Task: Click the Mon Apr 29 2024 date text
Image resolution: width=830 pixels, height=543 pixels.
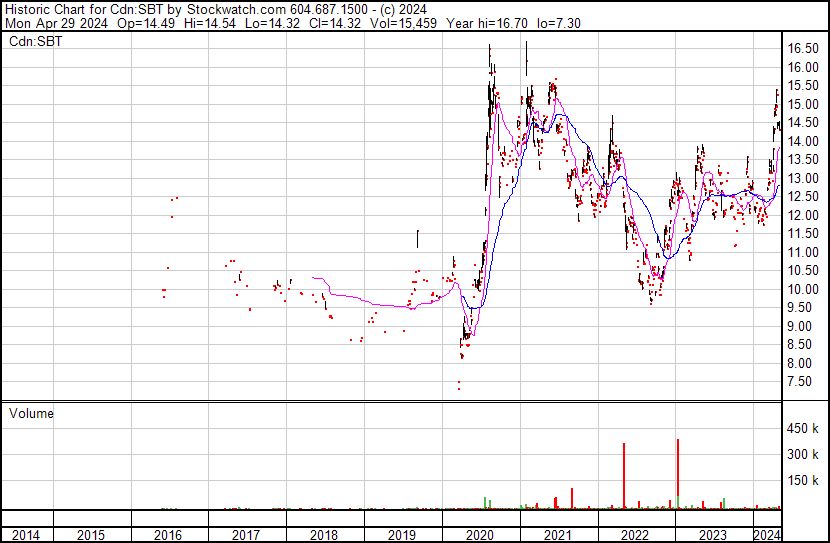Action: 54,22
